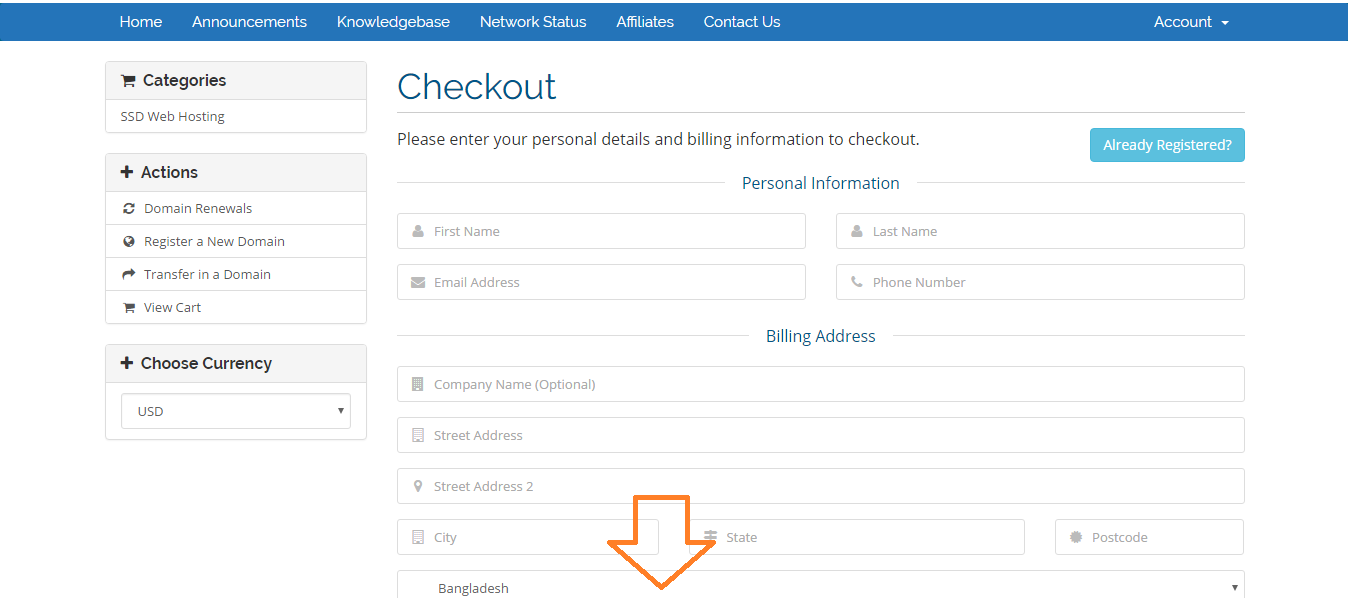Click the plus icon in Actions header

pyautogui.click(x=127, y=172)
